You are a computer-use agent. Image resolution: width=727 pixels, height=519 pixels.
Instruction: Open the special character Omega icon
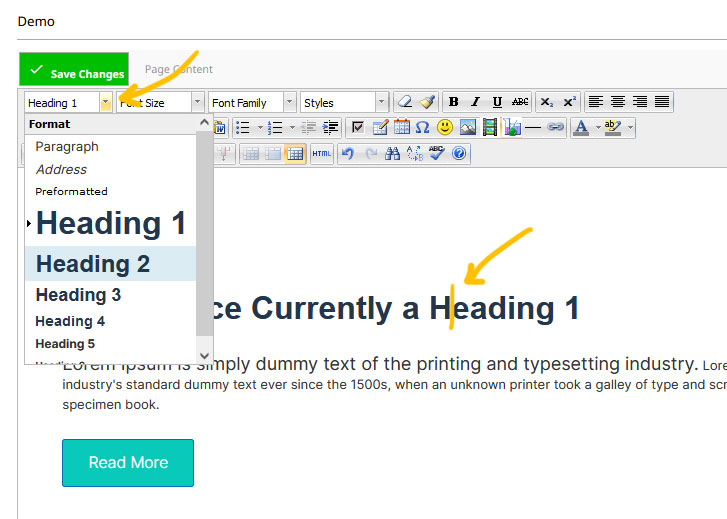click(x=422, y=128)
